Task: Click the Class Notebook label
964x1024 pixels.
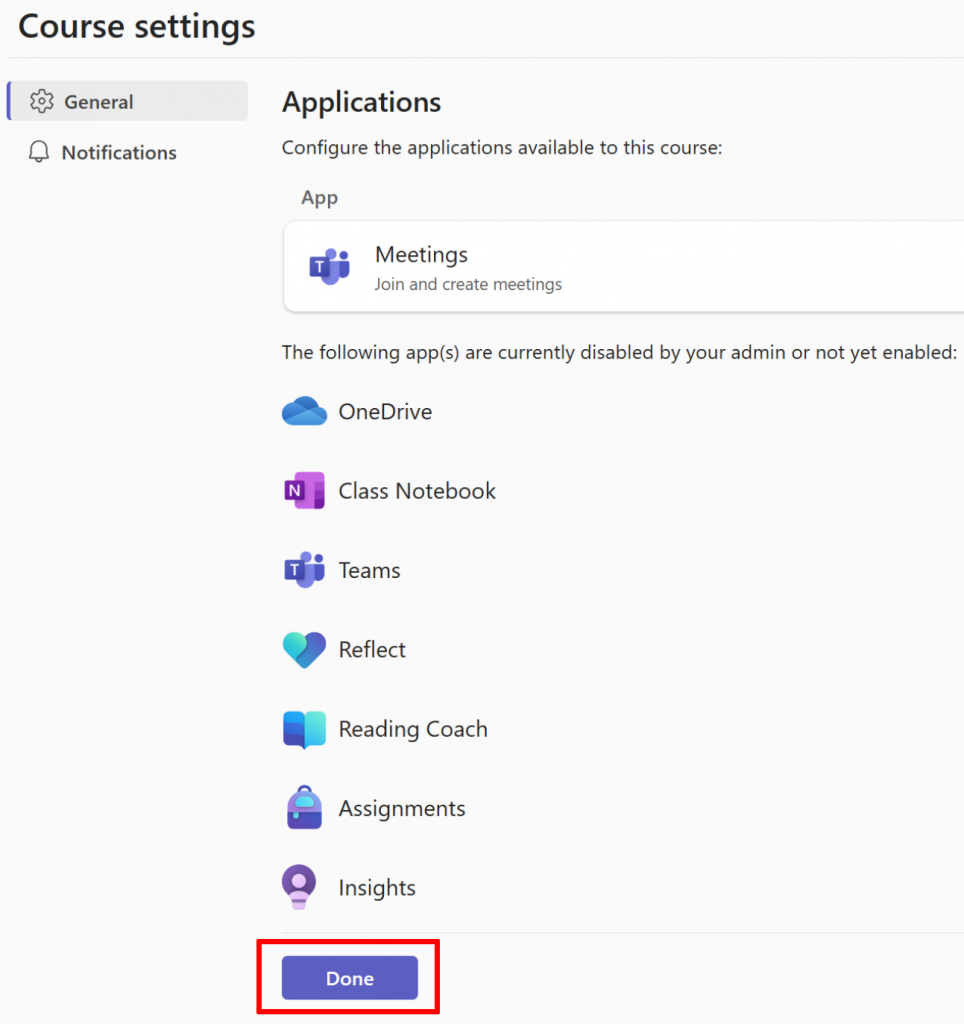Action: (417, 491)
